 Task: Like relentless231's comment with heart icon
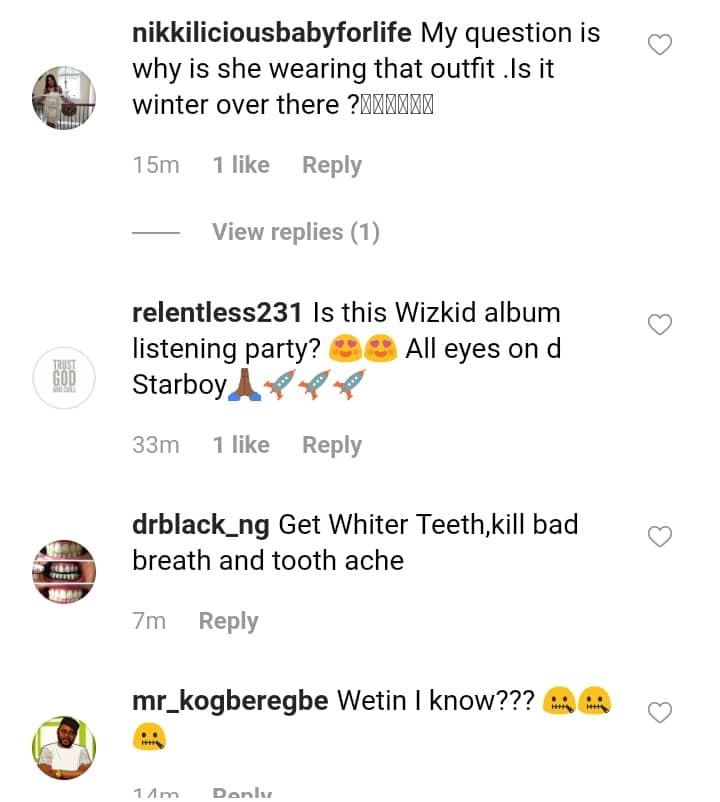(660, 324)
